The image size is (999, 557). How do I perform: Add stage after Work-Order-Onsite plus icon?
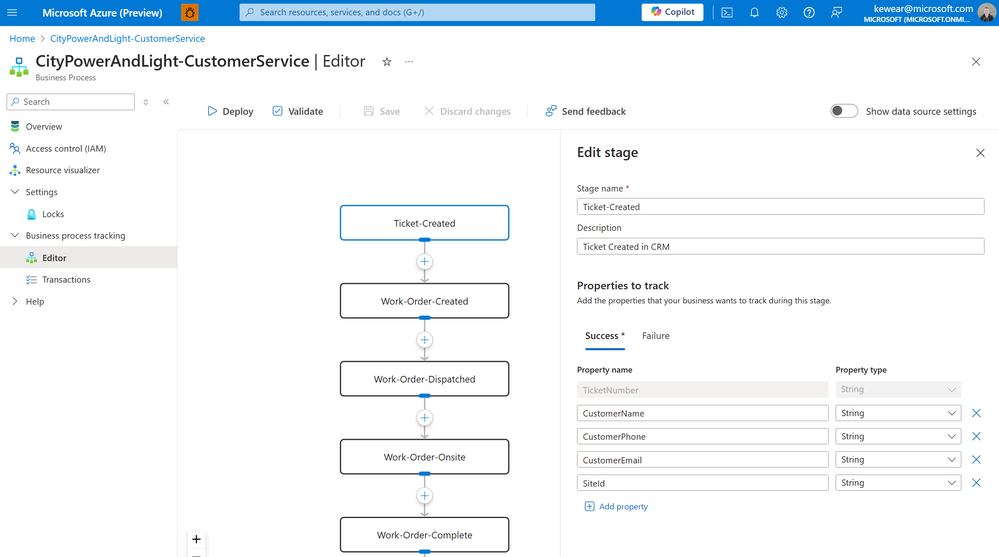424,496
